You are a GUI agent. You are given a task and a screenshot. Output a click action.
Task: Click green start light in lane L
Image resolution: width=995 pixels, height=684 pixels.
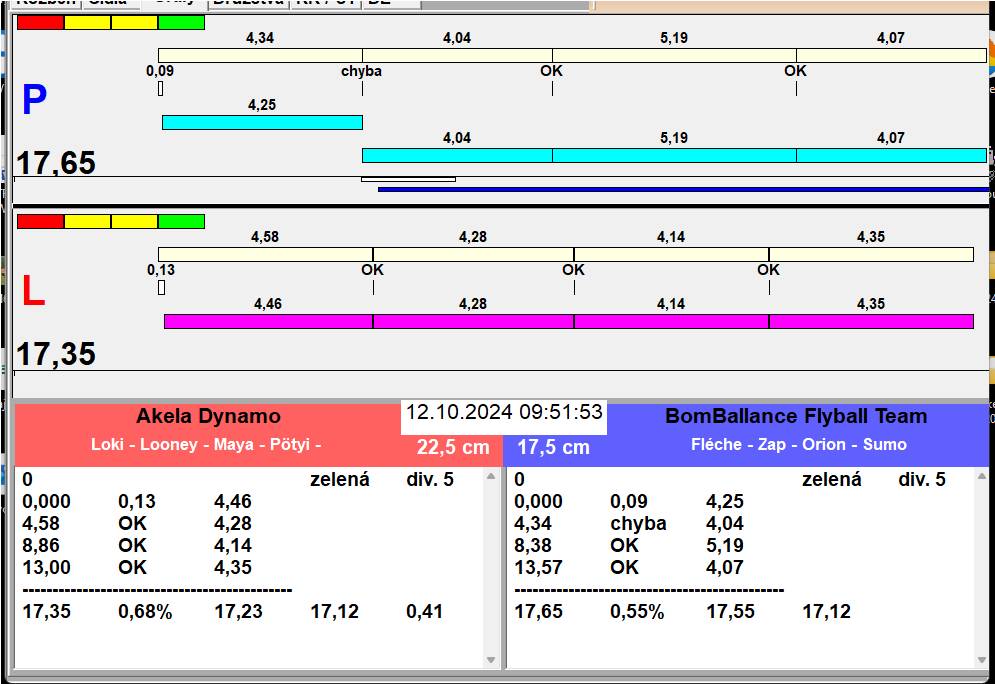pos(181,221)
